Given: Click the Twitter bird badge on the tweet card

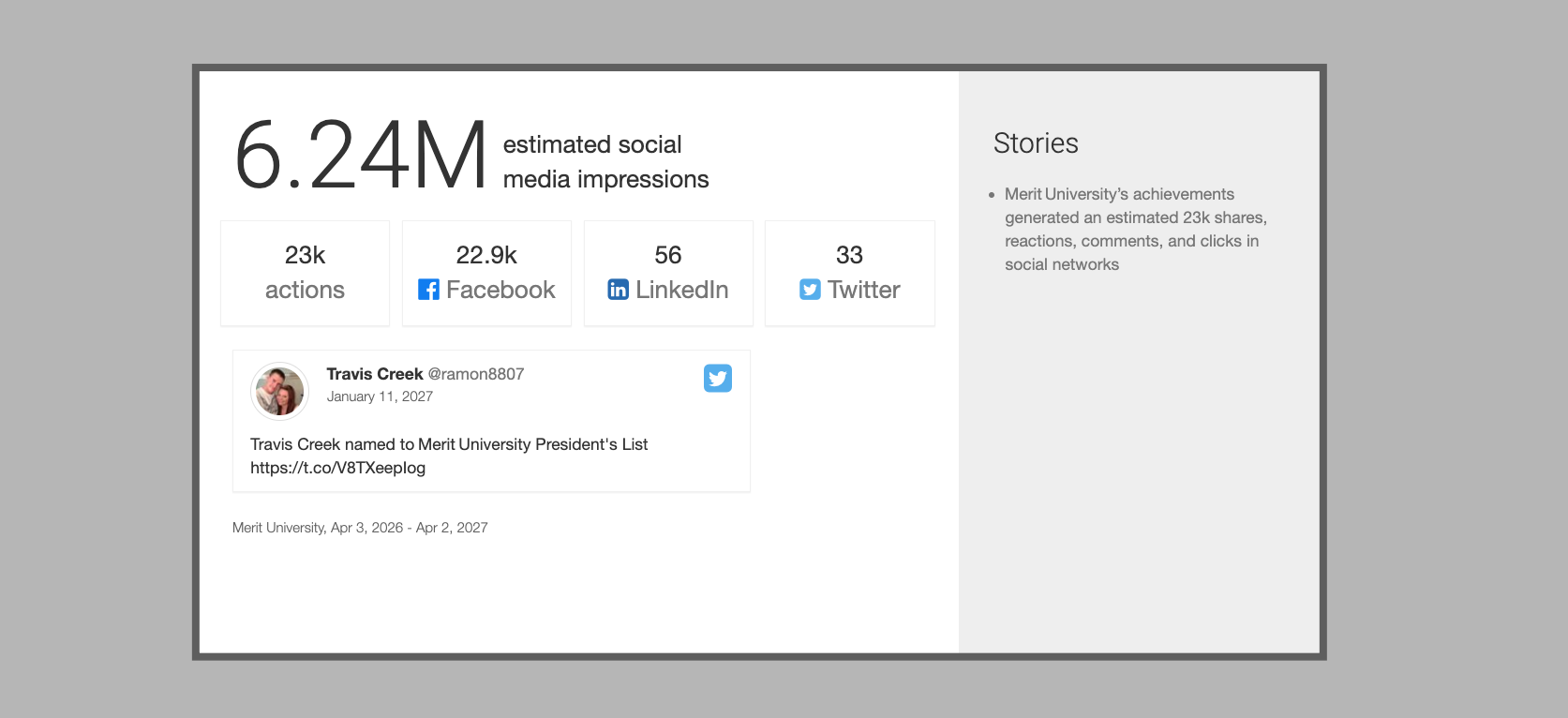Looking at the screenshot, I should pos(718,378).
